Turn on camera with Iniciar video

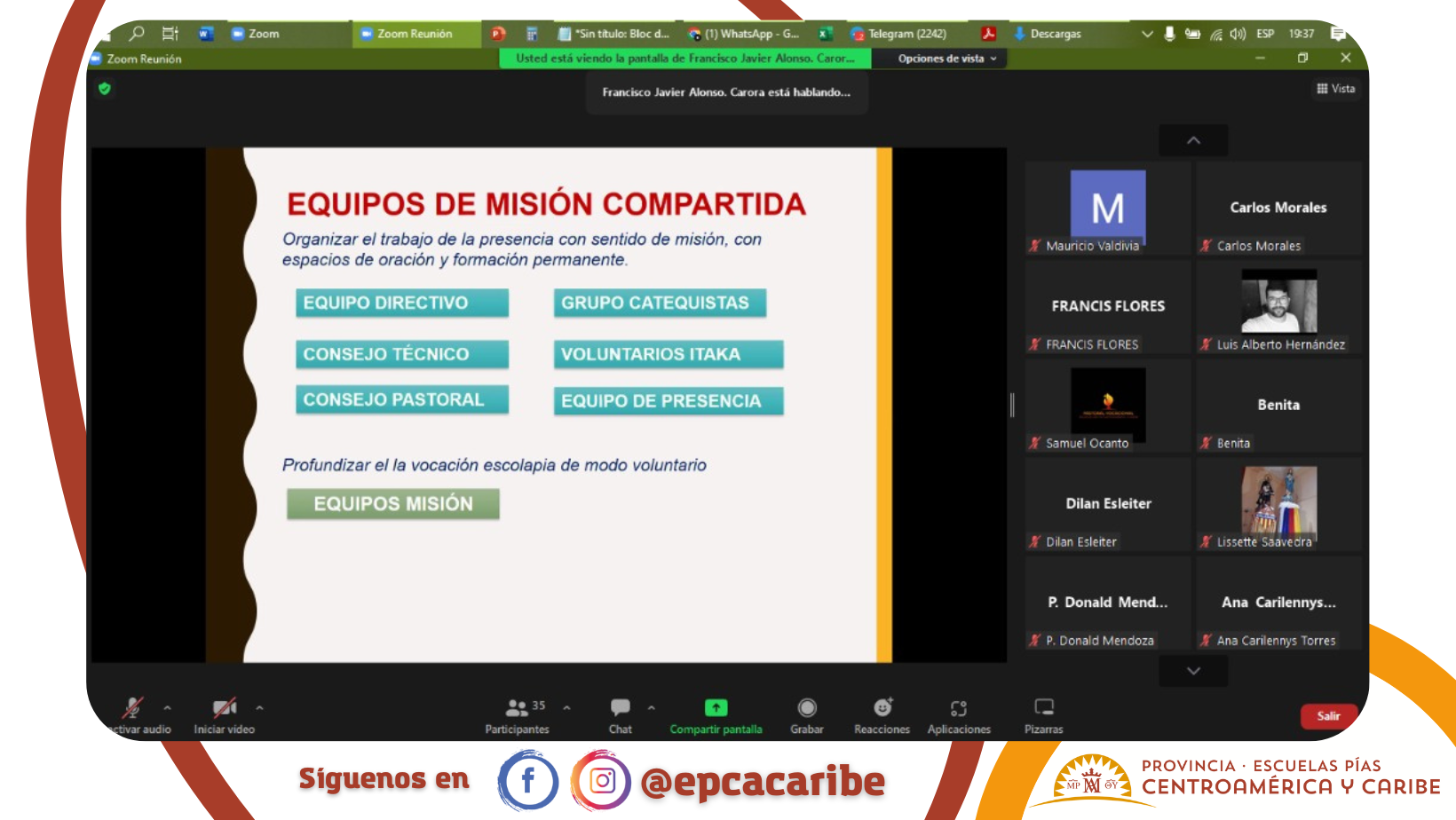click(x=224, y=708)
